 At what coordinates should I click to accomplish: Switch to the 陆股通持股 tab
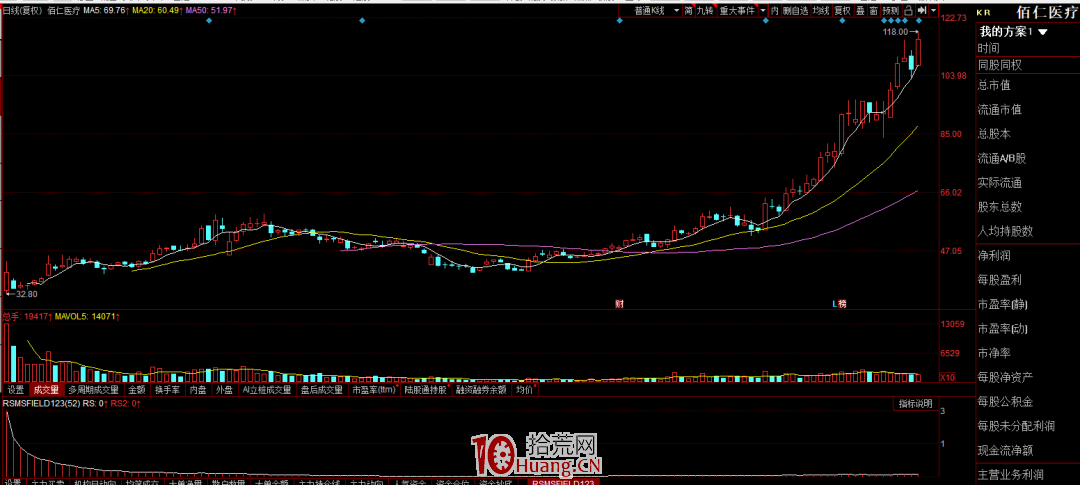point(426,390)
